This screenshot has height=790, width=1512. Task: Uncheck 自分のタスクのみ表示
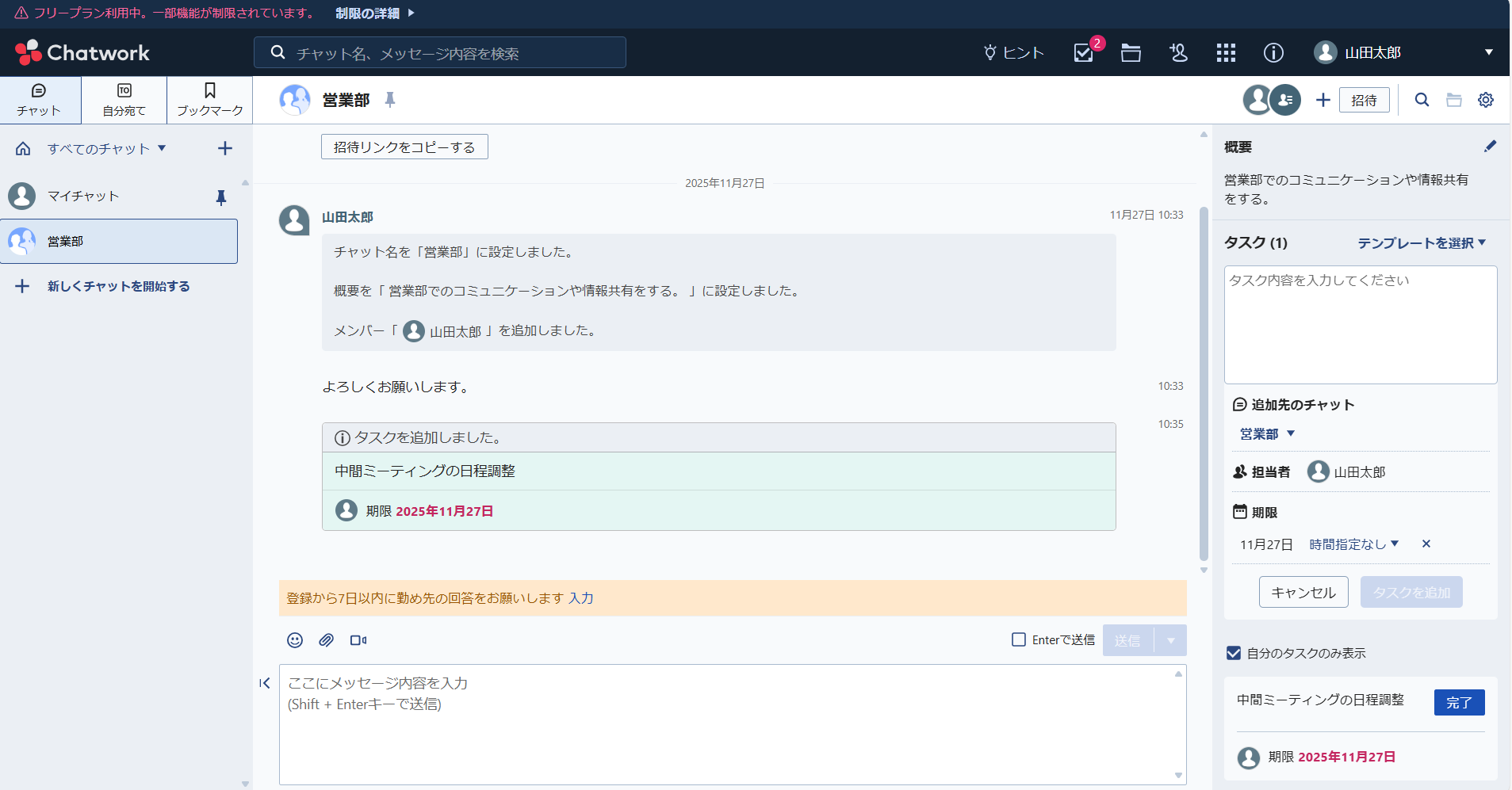1234,653
